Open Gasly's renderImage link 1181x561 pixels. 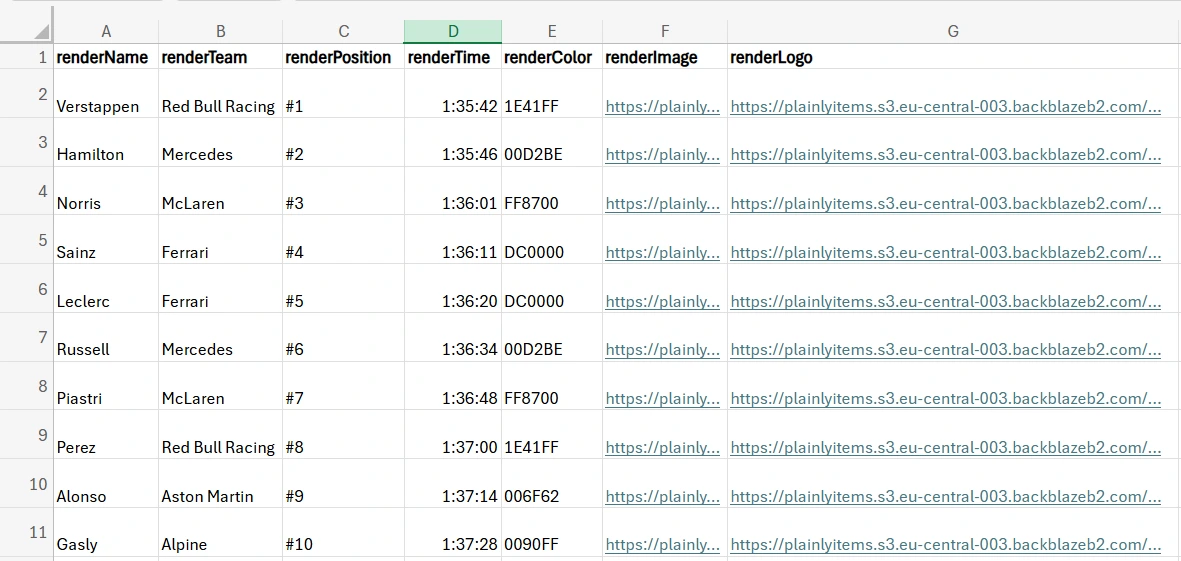click(662, 545)
